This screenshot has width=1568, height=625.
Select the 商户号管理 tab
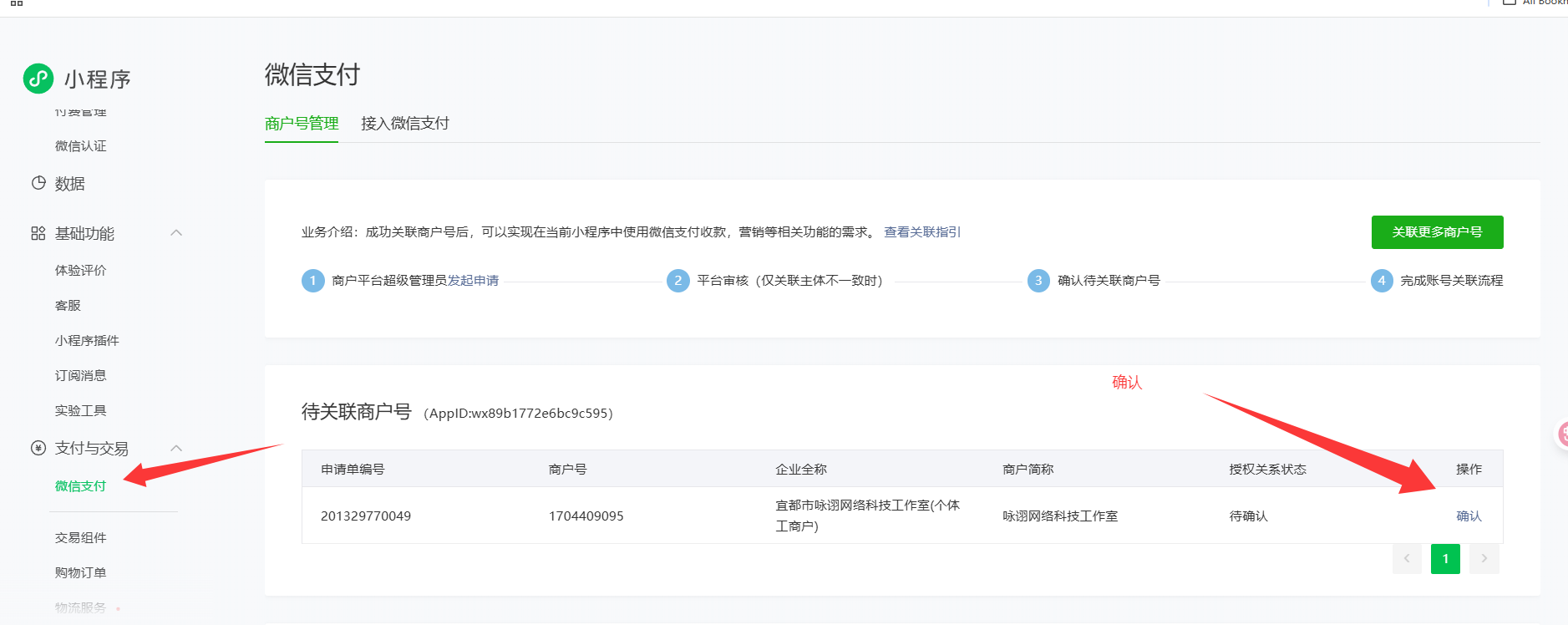click(302, 124)
